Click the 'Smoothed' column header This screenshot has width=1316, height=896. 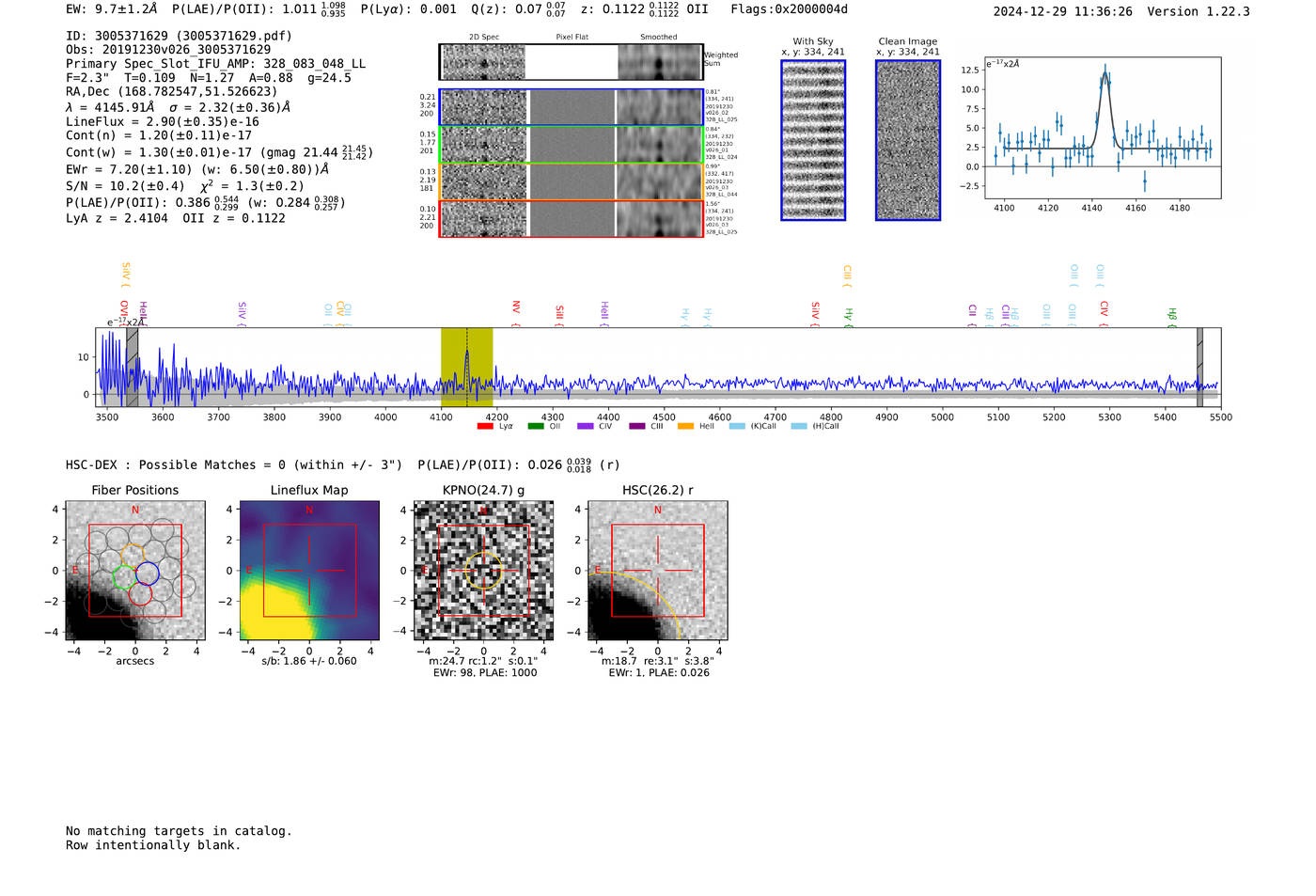coord(659,38)
